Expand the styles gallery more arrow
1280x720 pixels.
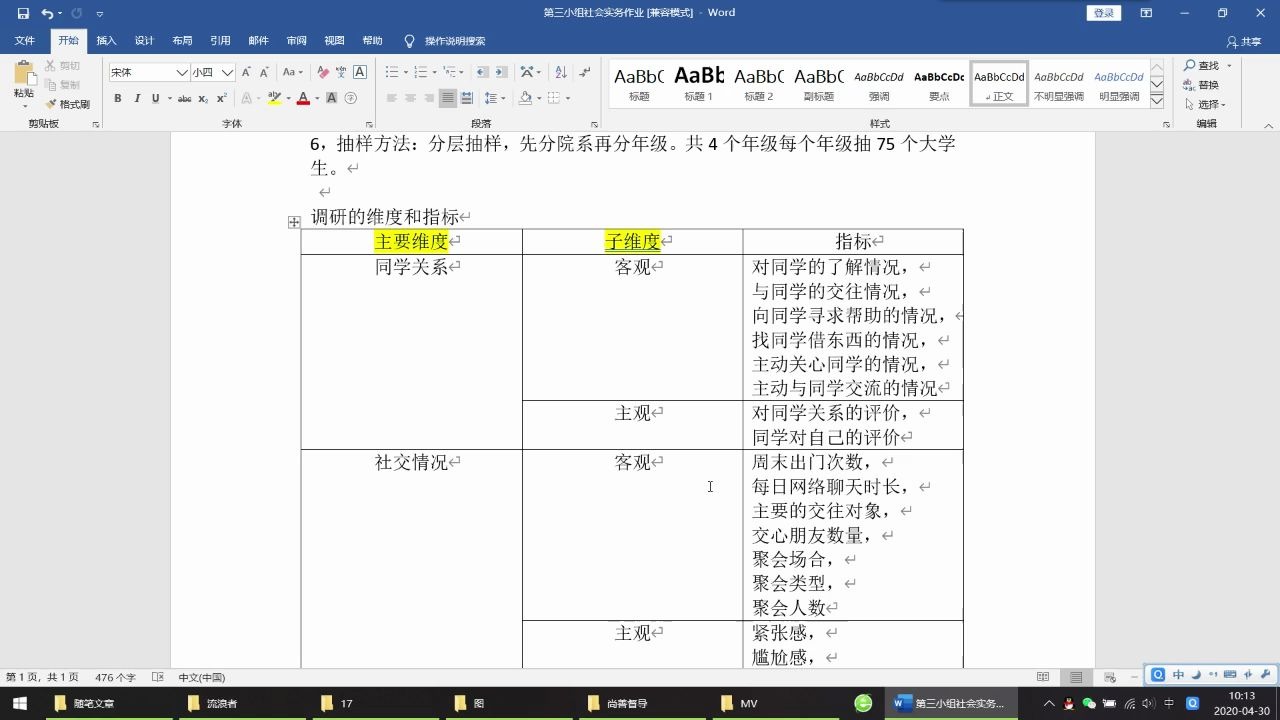coord(1157,101)
